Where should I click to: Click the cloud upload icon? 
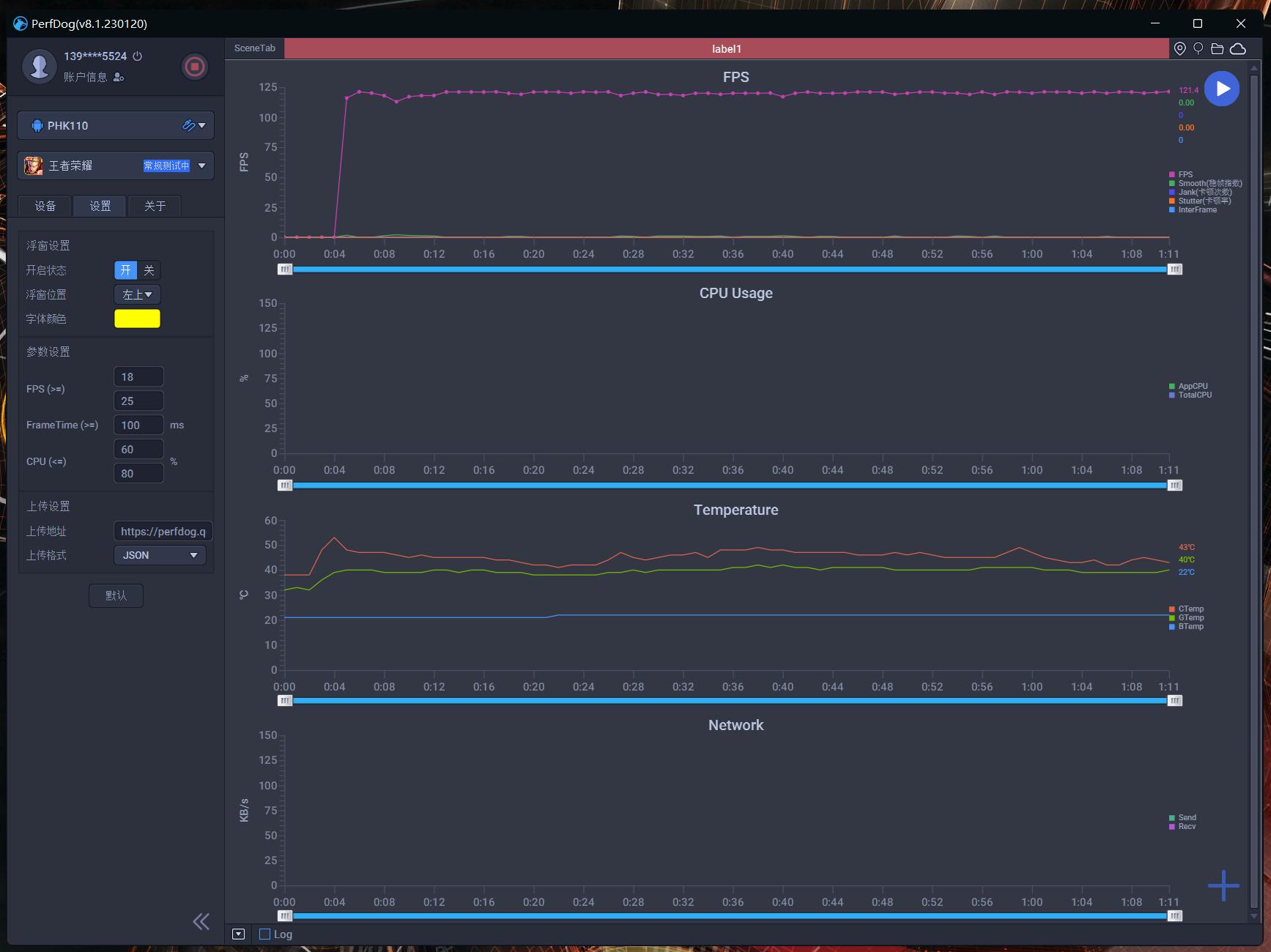[x=1238, y=48]
